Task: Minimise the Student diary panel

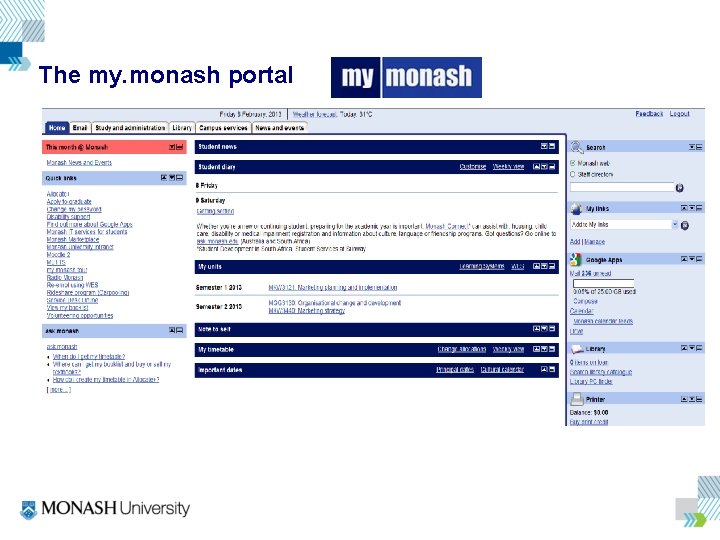Action: coord(552,166)
